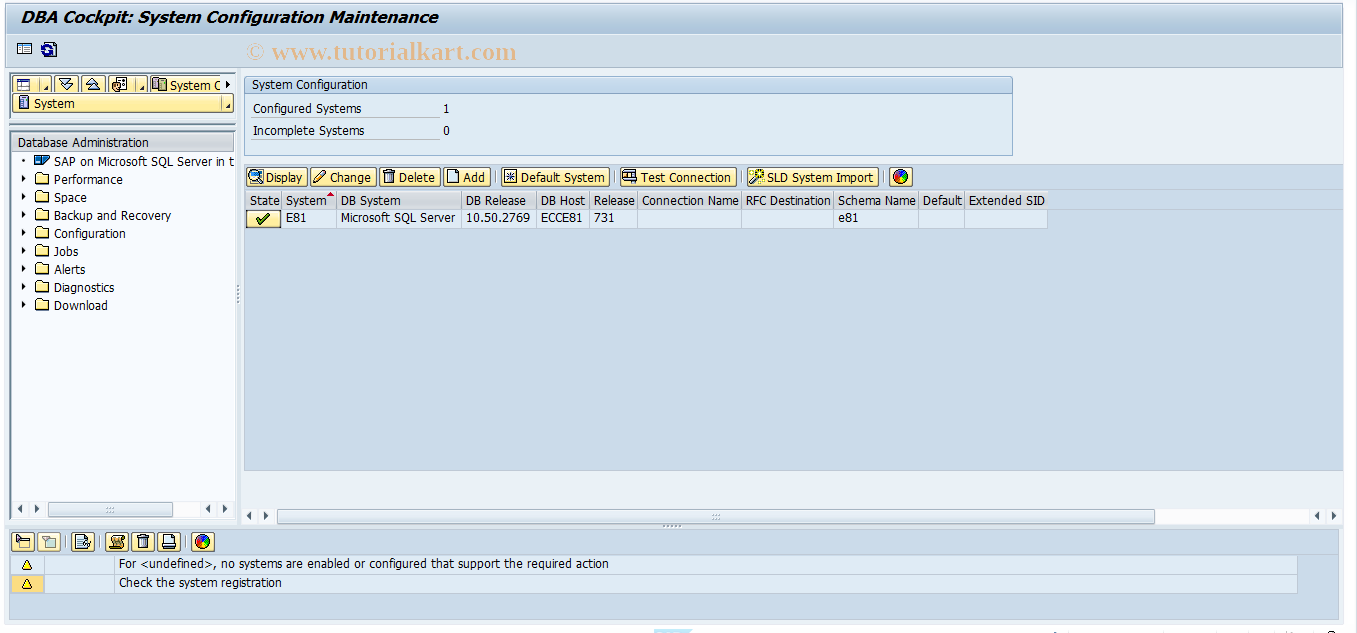Click the DB System column header
The image size is (1357, 633).
[x=399, y=200]
